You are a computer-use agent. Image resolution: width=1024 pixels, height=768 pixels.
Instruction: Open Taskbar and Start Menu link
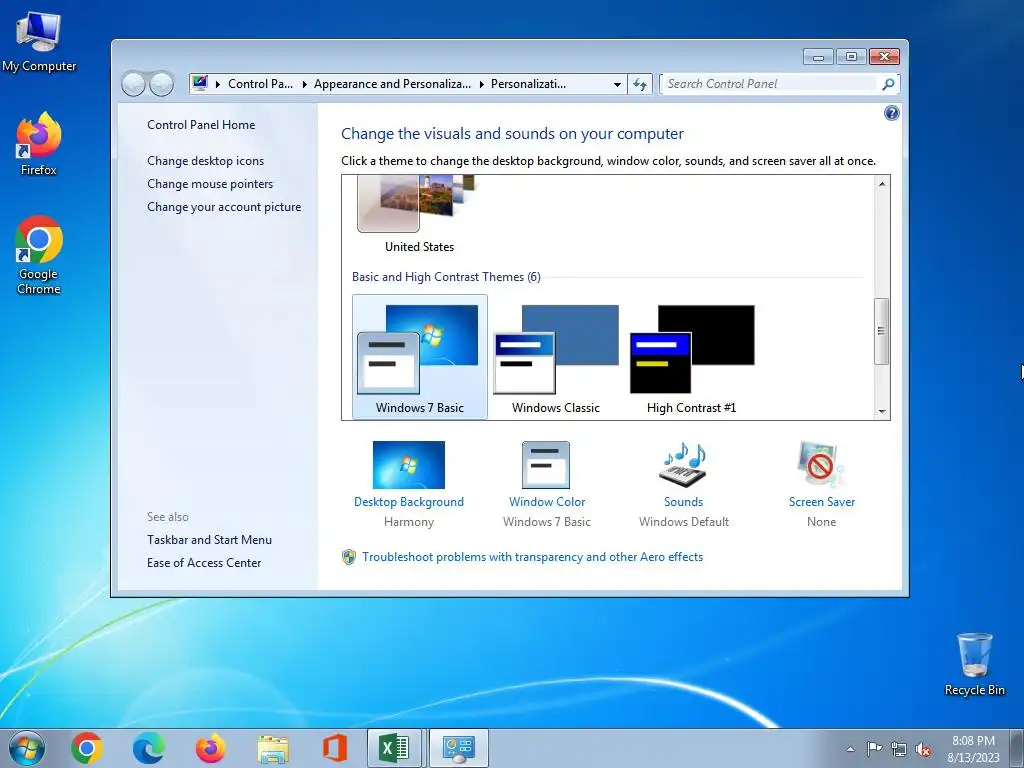click(210, 540)
